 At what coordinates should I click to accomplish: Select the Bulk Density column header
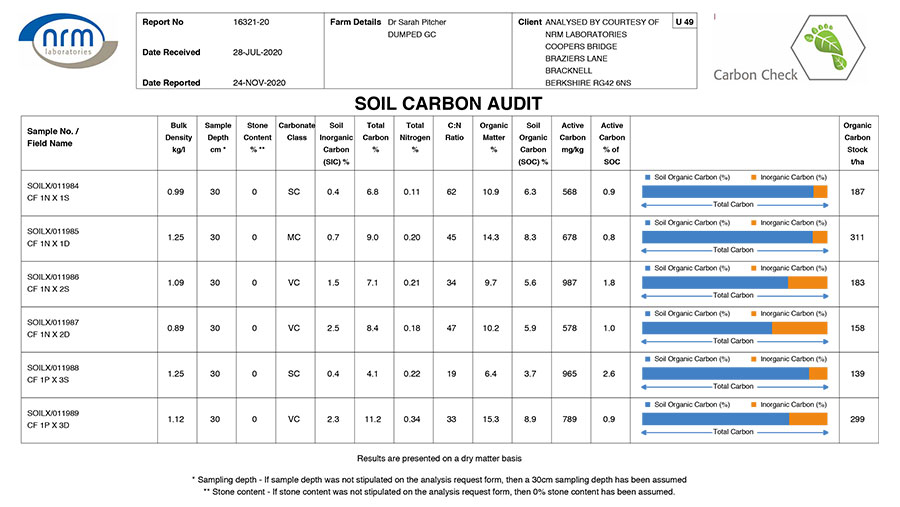(x=178, y=137)
